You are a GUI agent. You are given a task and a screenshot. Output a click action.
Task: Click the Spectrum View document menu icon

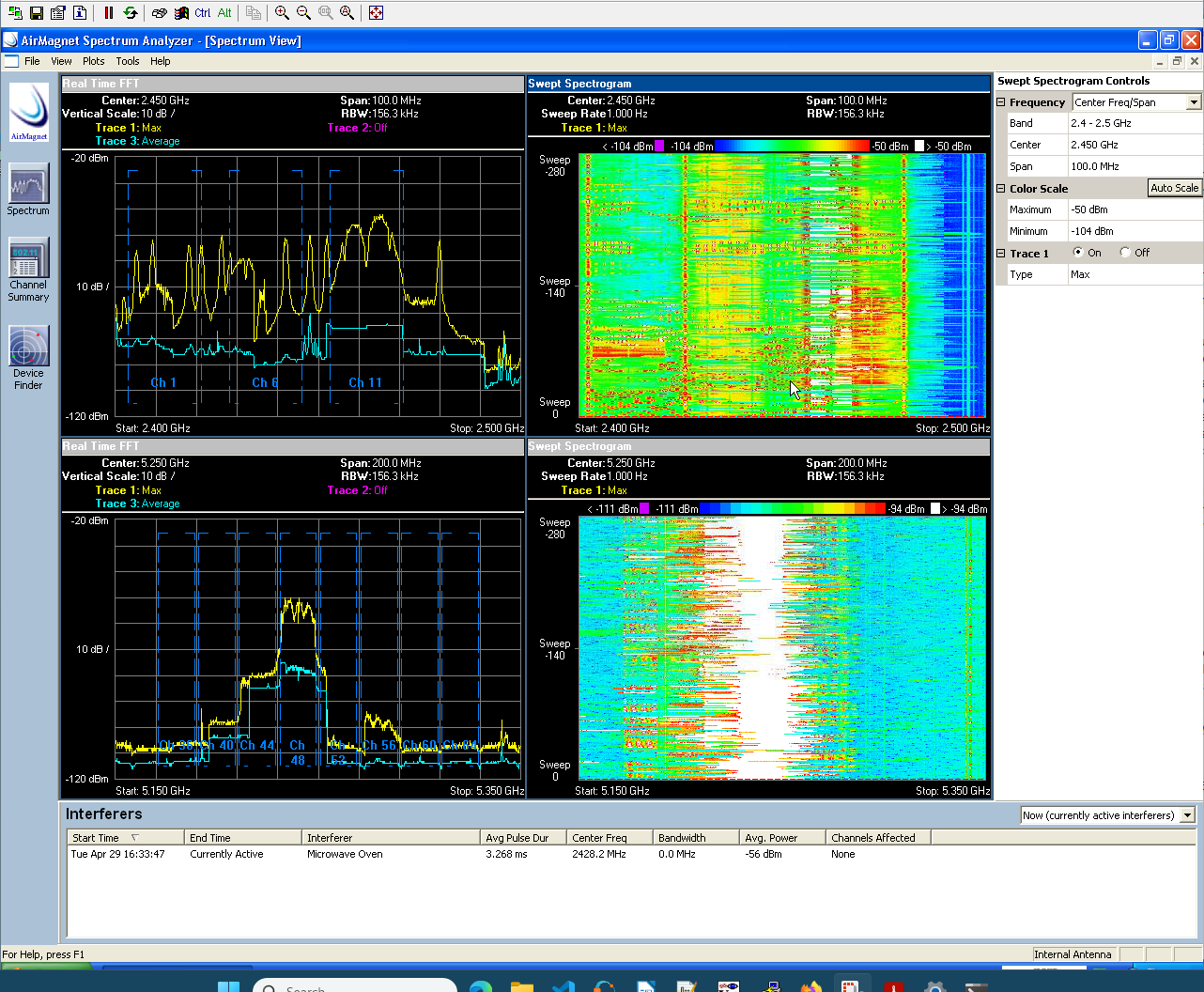(11, 61)
